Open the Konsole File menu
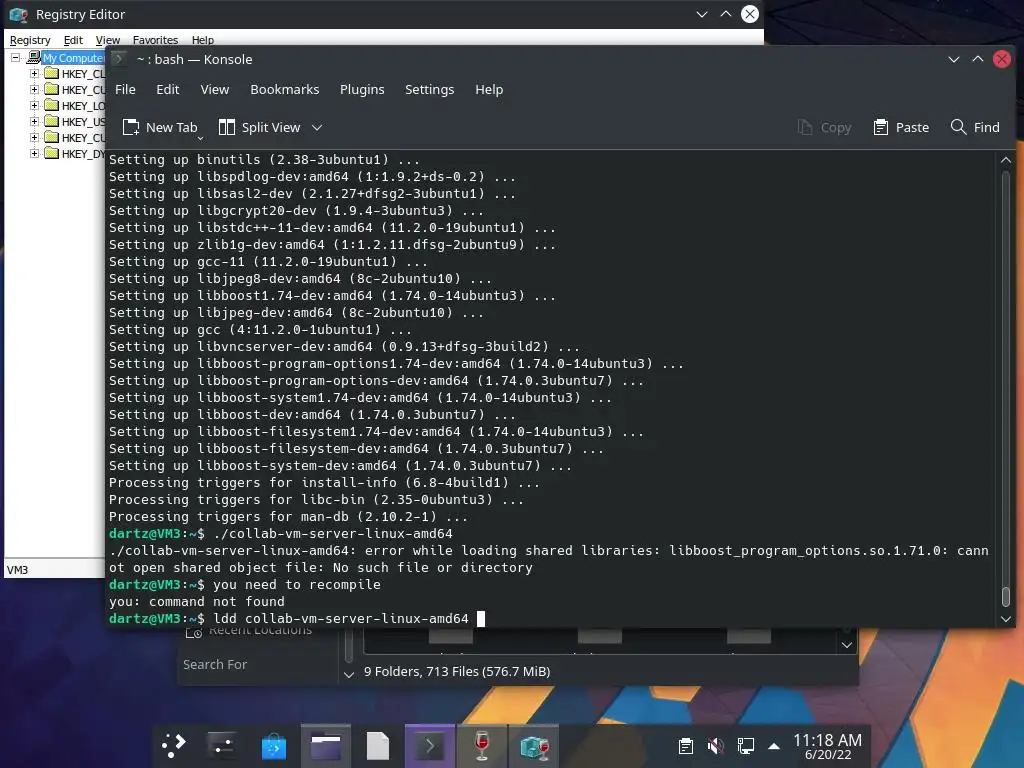Screen dimensions: 1024x768 pyautogui.click(x=125, y=89)
